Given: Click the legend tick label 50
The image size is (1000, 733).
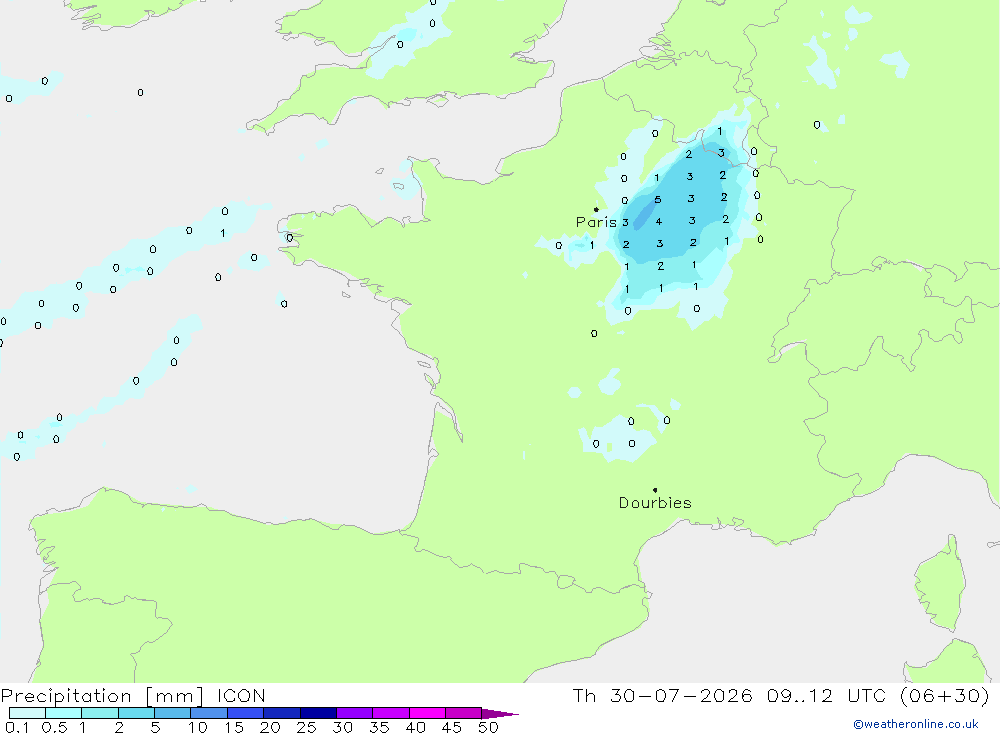Looking at the screenshot, I should [488, 727].
